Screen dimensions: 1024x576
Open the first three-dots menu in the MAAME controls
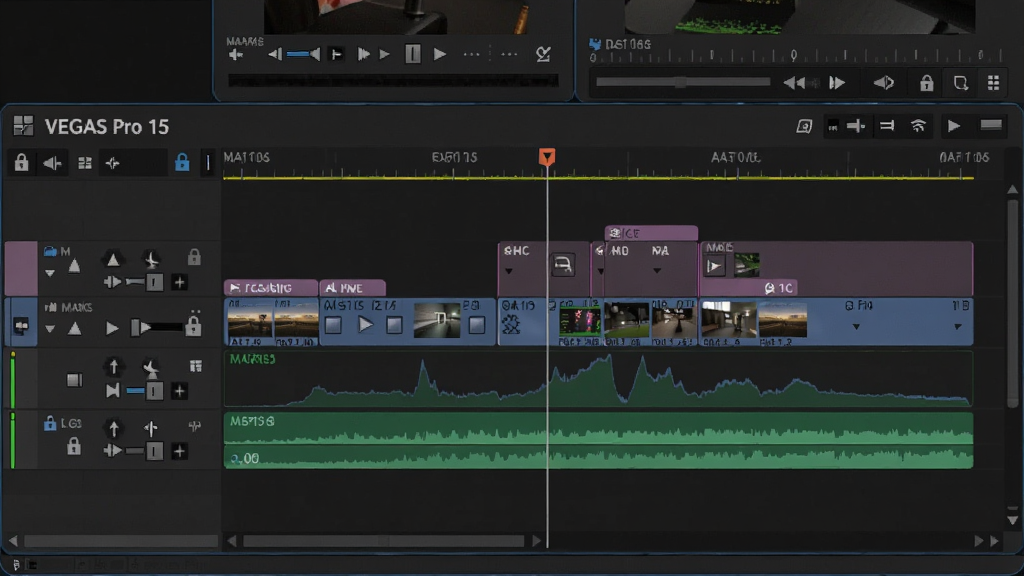click(472, 55)
